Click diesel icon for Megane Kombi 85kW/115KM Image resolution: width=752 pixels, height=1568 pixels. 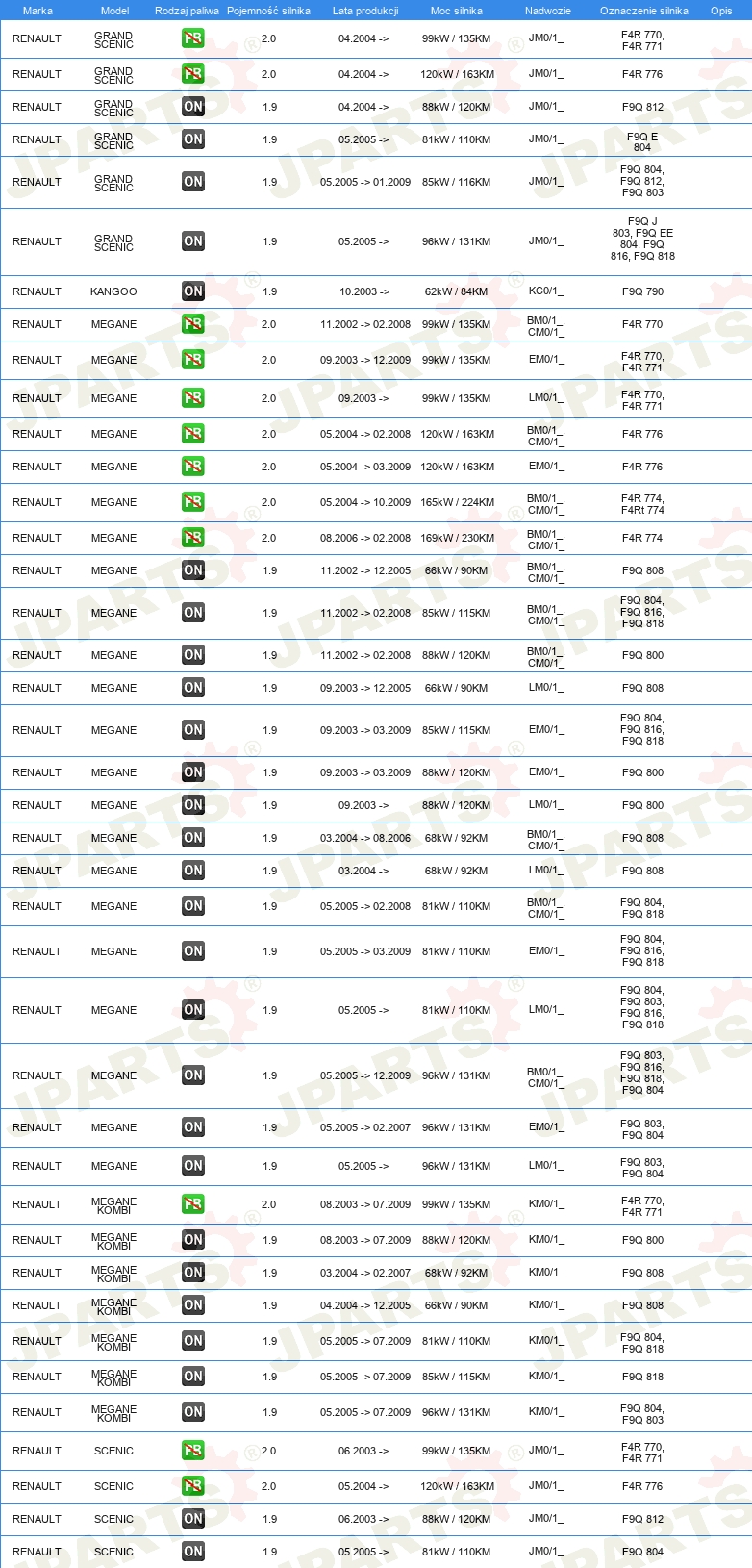(x=193, y=1377)
